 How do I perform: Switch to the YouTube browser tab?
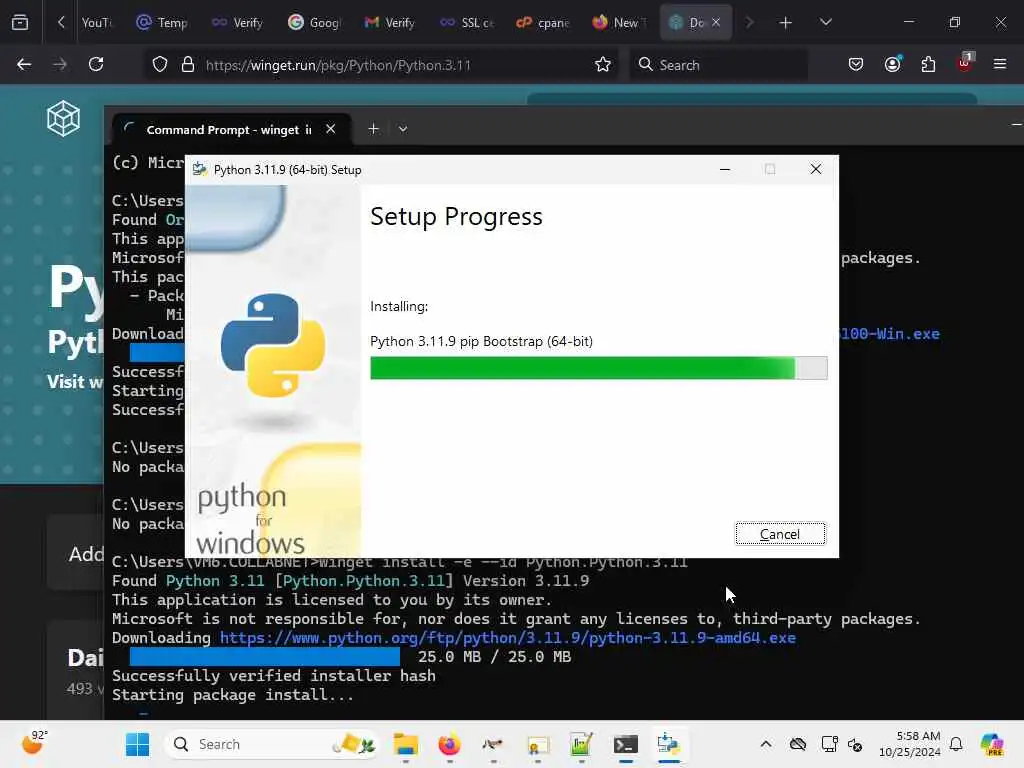pos(96,22)
